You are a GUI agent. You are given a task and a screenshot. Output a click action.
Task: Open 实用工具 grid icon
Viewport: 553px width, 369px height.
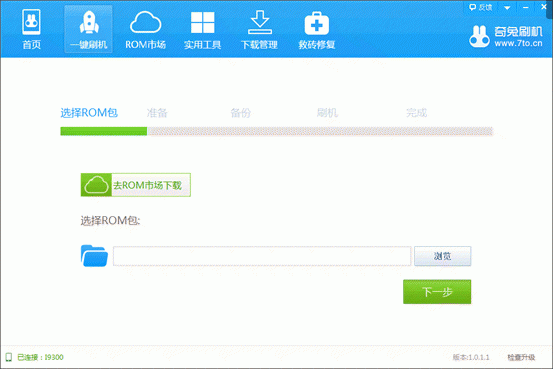pyautogui.click(x=202, y=22)
